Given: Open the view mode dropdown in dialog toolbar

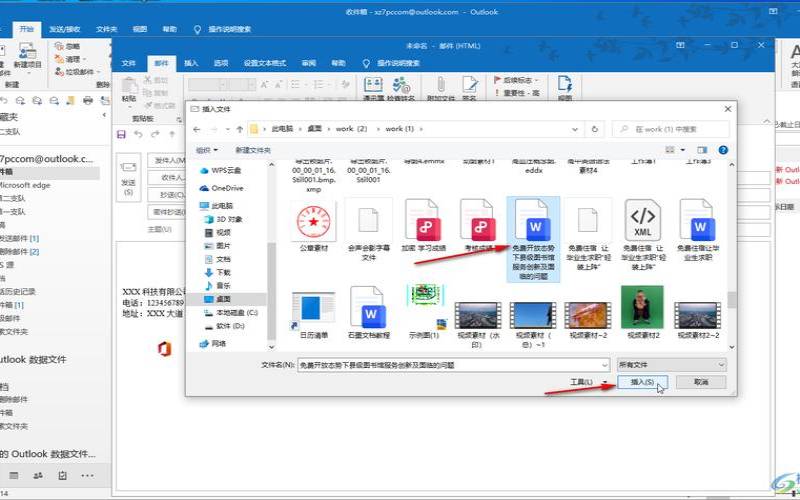Looking at the screenshot, I should [683, 150].
